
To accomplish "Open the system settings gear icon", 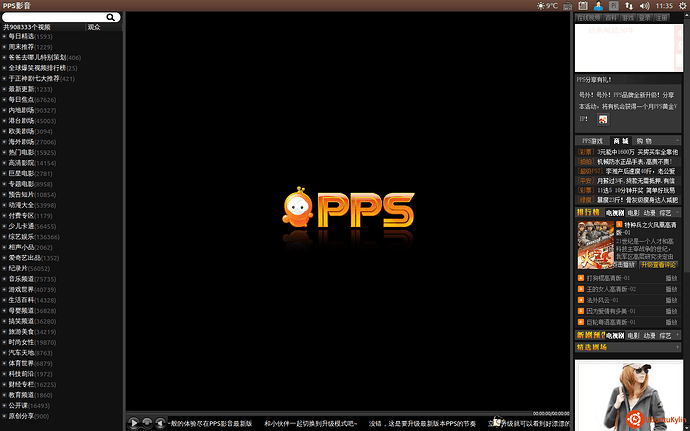I will 683,6.
